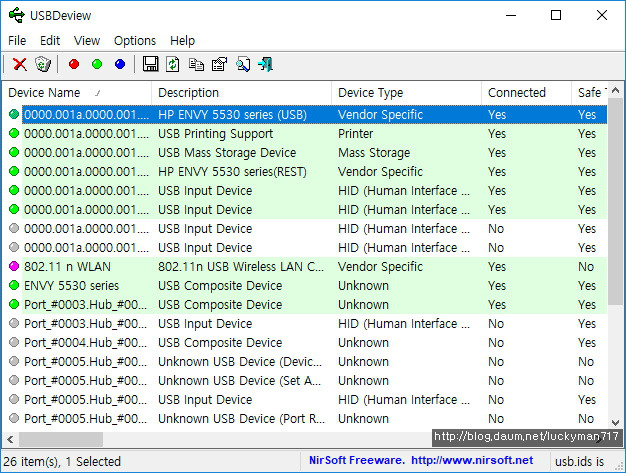This screenshot has width=626, height=473.
Task: Click the 26 item(s), 1 Selected status text
Action: [x=62, y=461]
